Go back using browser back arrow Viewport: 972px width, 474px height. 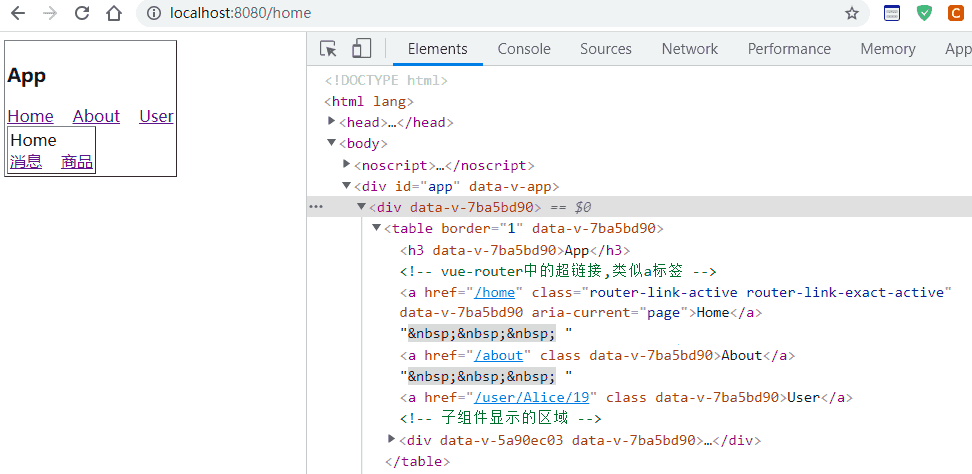(x=17, y=13)
